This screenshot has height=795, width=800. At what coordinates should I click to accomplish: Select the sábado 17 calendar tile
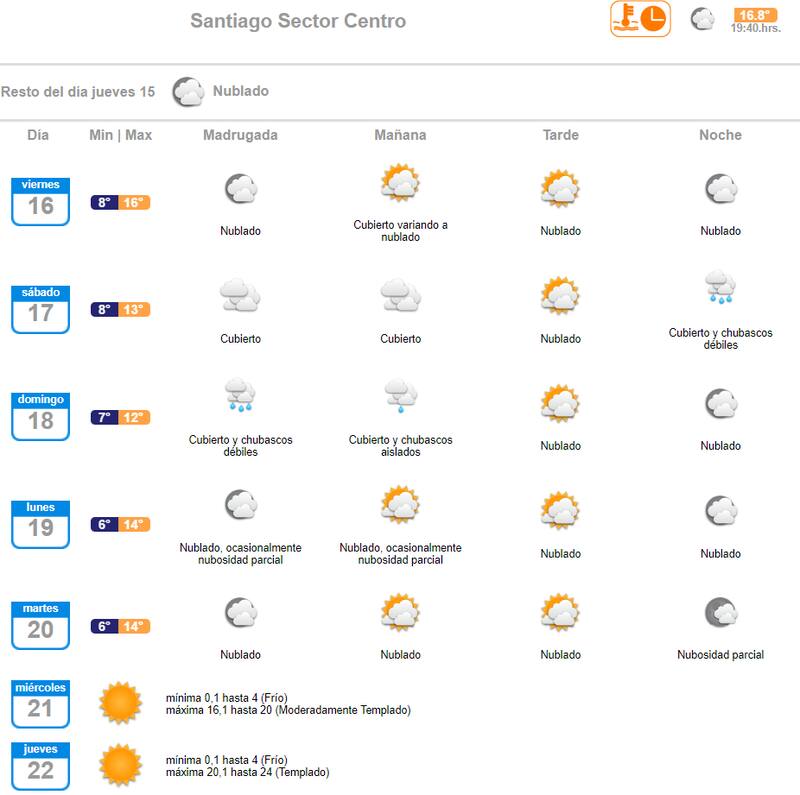[x=41, y=309]
